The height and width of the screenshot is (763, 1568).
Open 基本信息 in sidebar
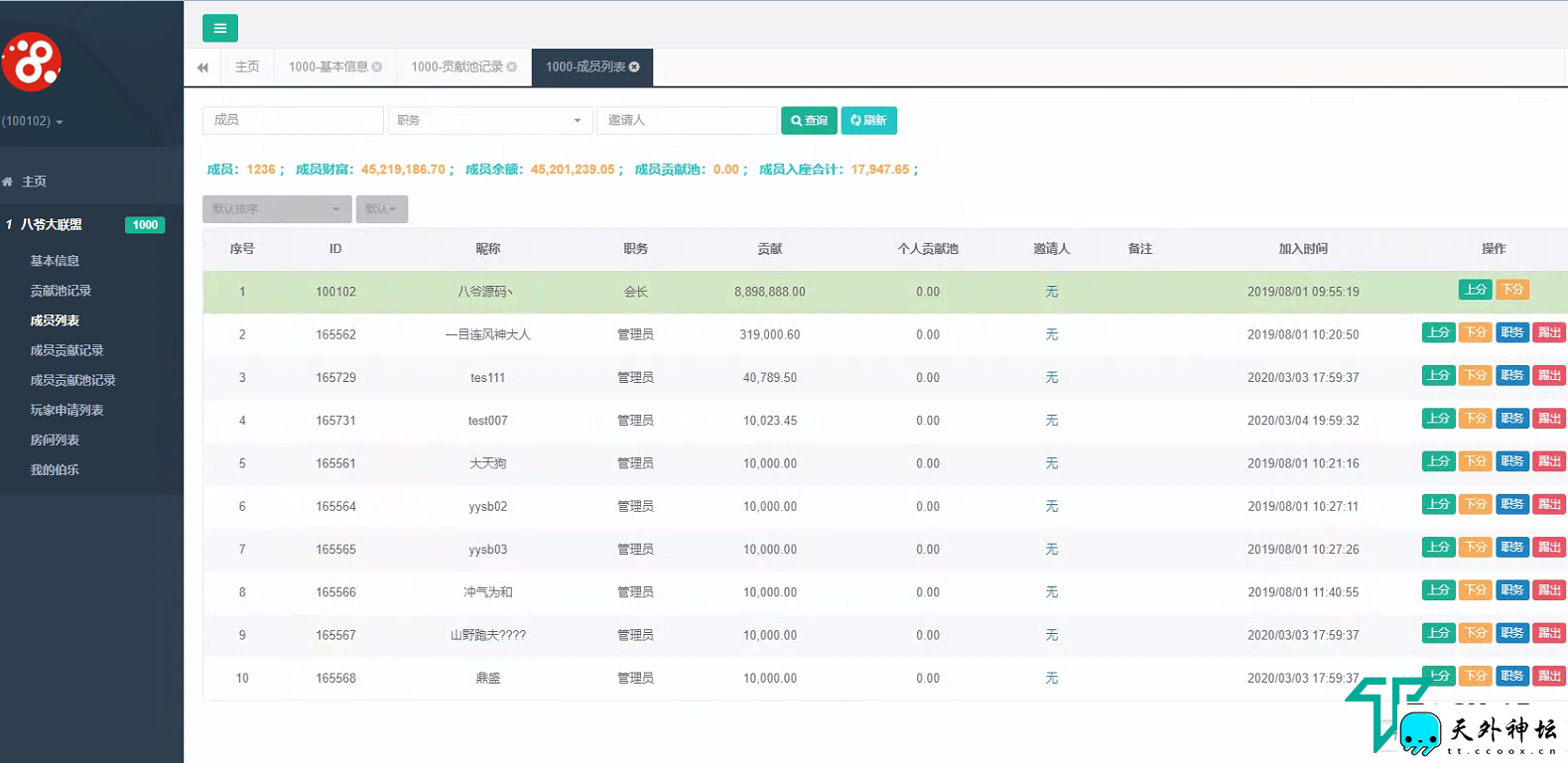[55, 261]
